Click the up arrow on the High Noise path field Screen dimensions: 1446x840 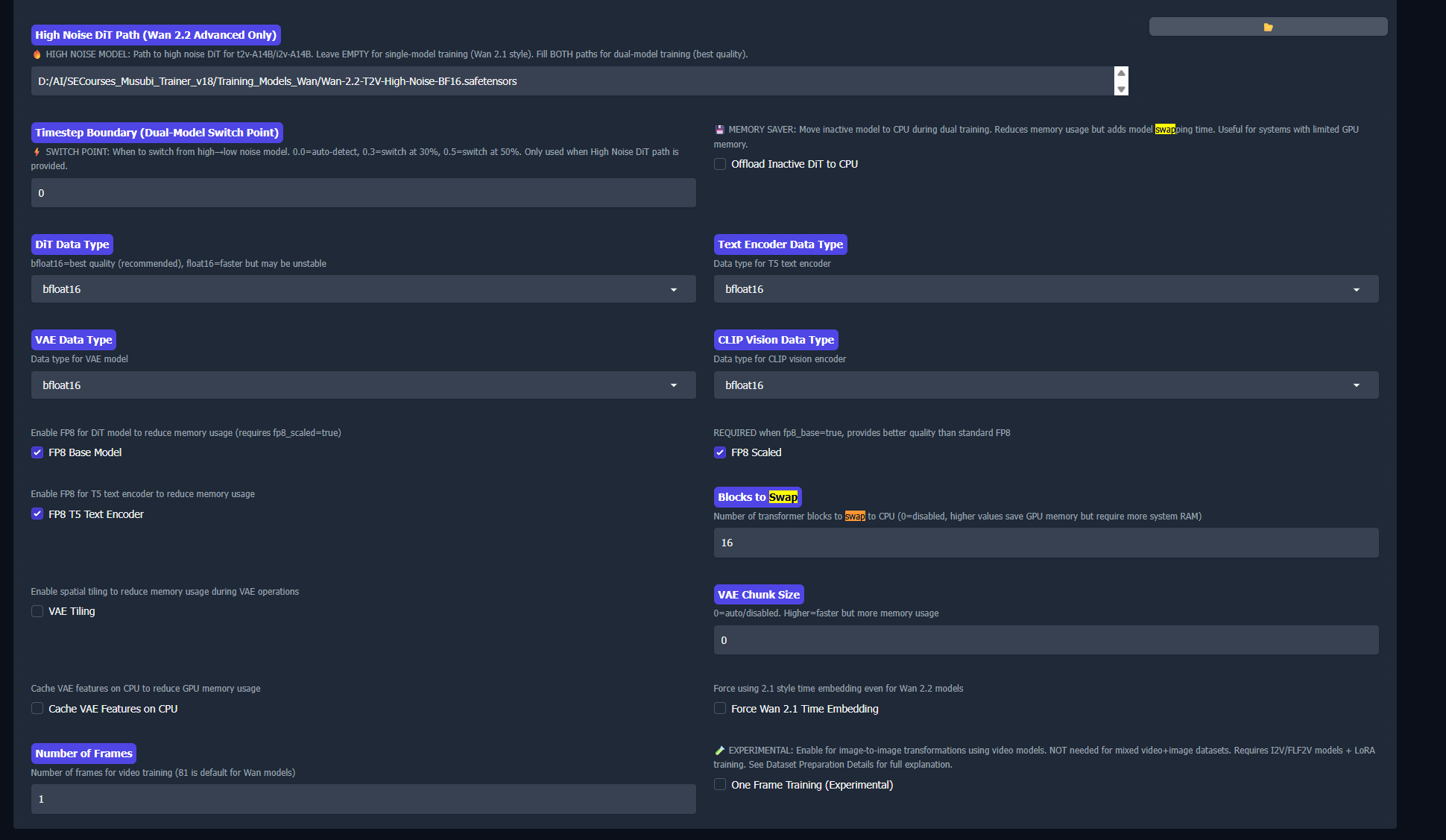1121,73
